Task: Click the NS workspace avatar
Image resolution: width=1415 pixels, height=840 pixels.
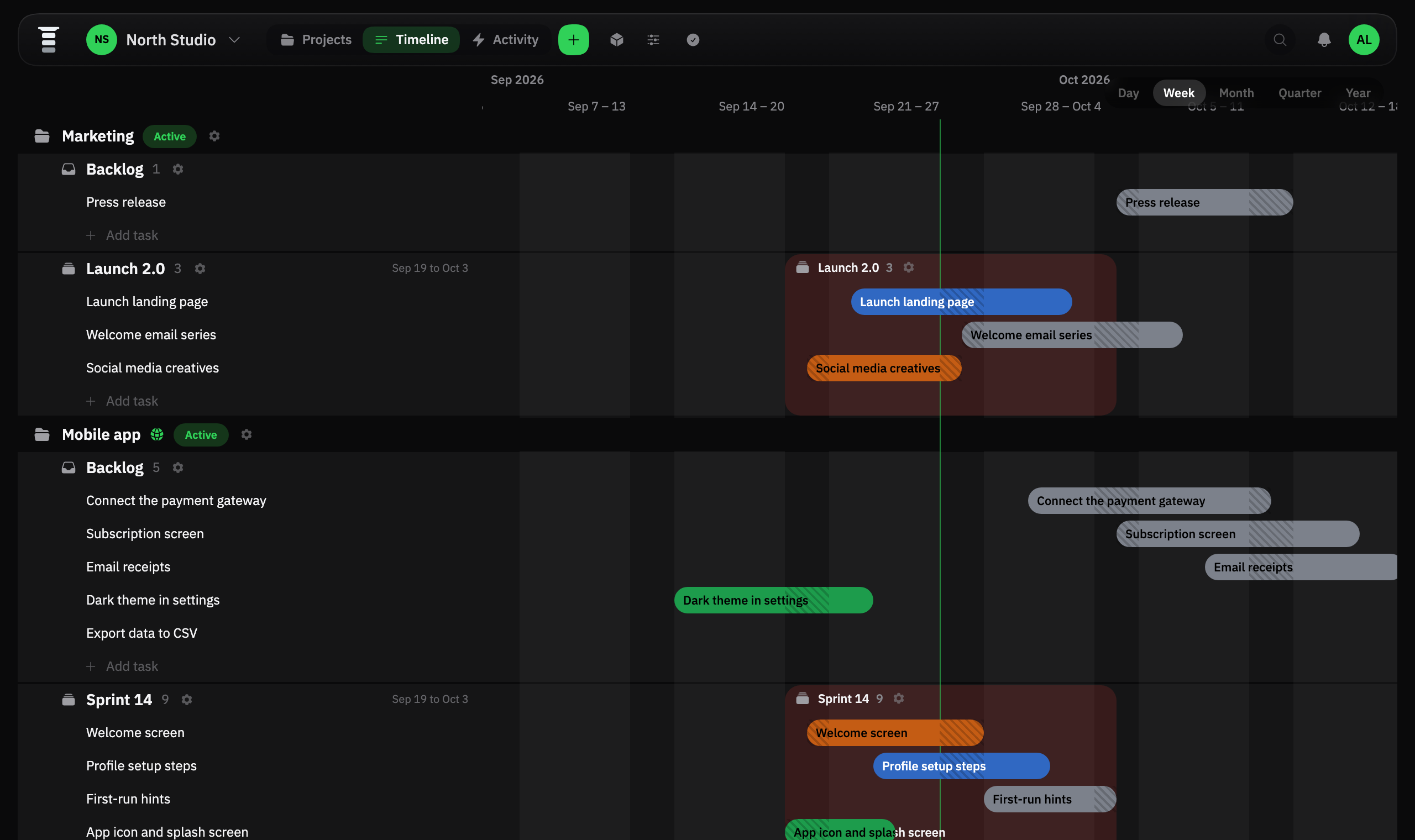Action: click(x=102, y=40)
